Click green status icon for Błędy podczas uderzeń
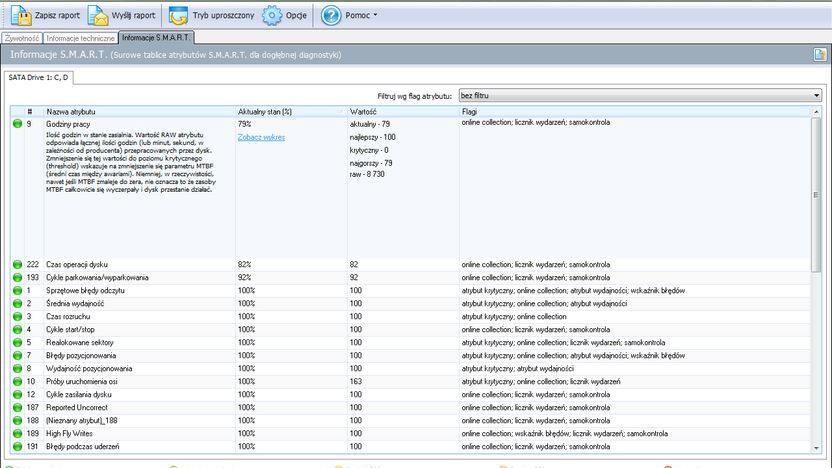Screen dimensions: 832x468 (x=18, y=446)
